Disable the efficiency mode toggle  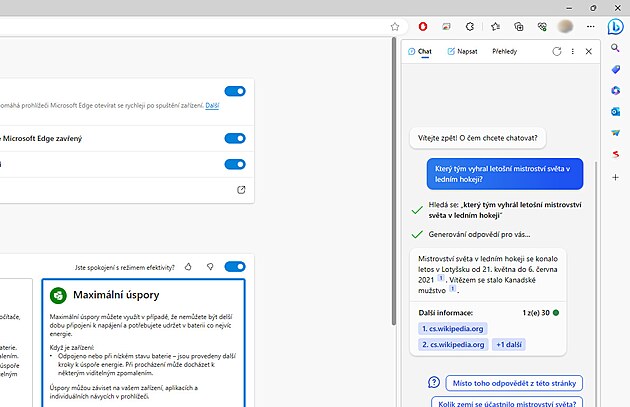[235, 267]
